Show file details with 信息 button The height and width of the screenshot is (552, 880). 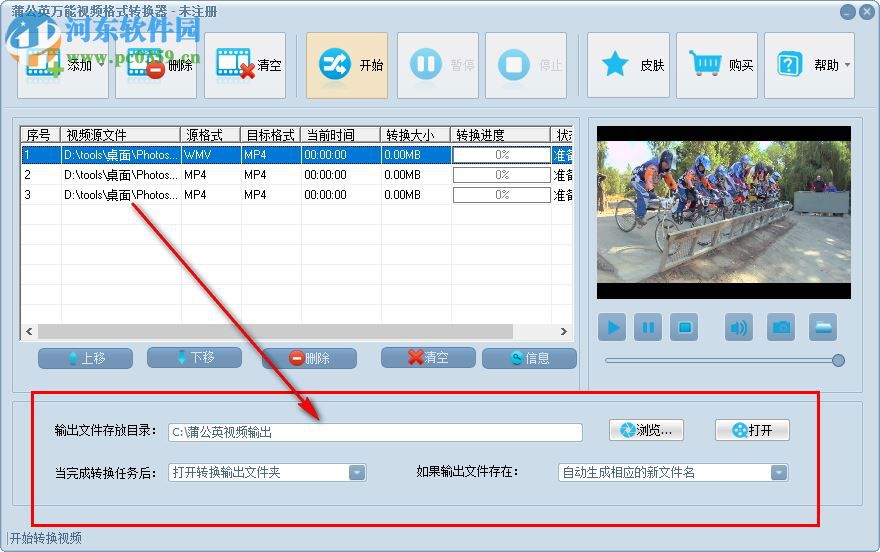coord(529,358)
